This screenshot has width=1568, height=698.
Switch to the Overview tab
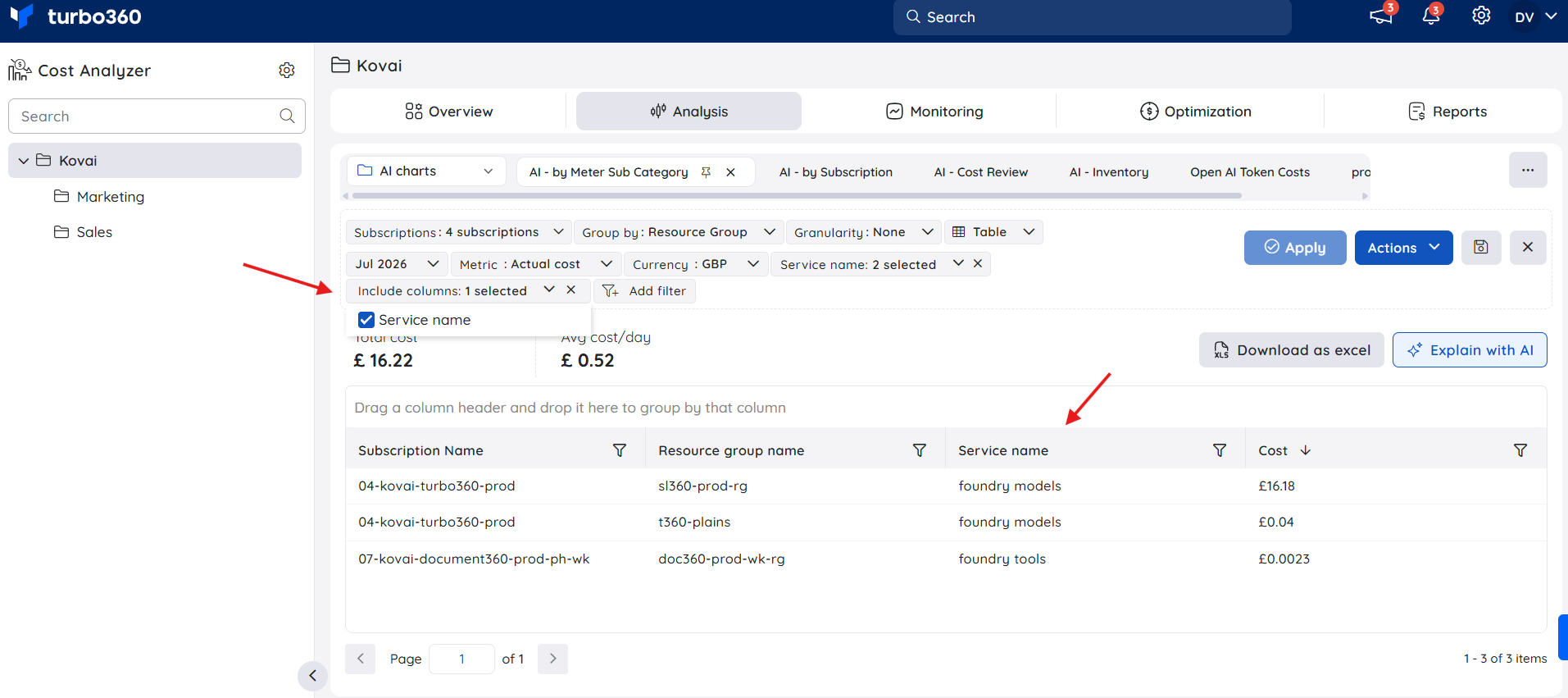[449, 112]
